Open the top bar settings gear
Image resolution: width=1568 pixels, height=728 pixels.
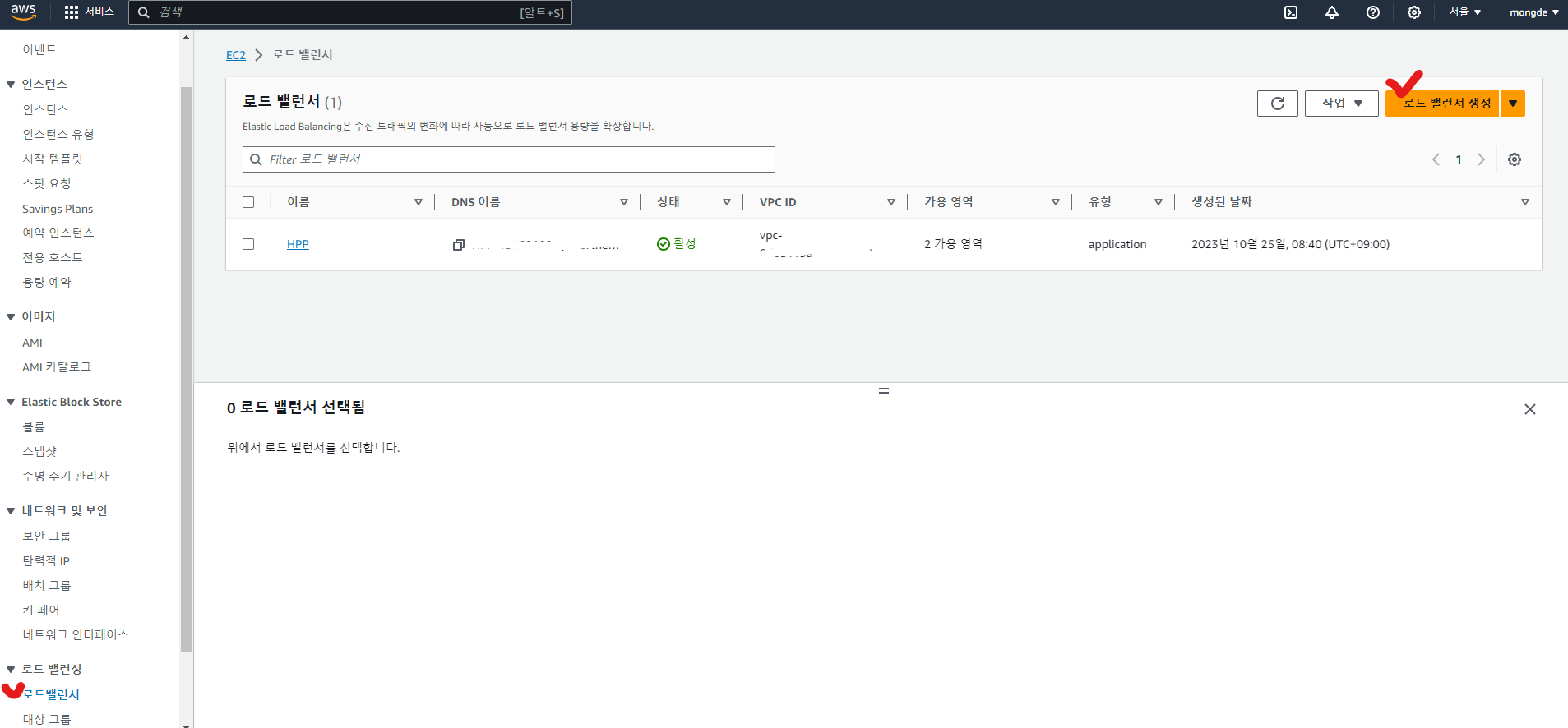tap(1414, 12)
